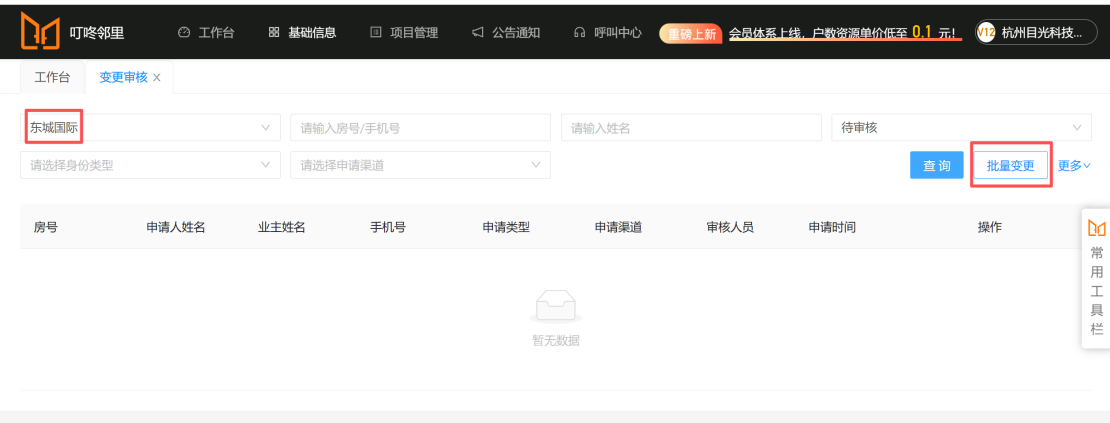Click the 会员体系上线 promotion banner link
Screen dimensions: 1110x423
click(842, 33)
